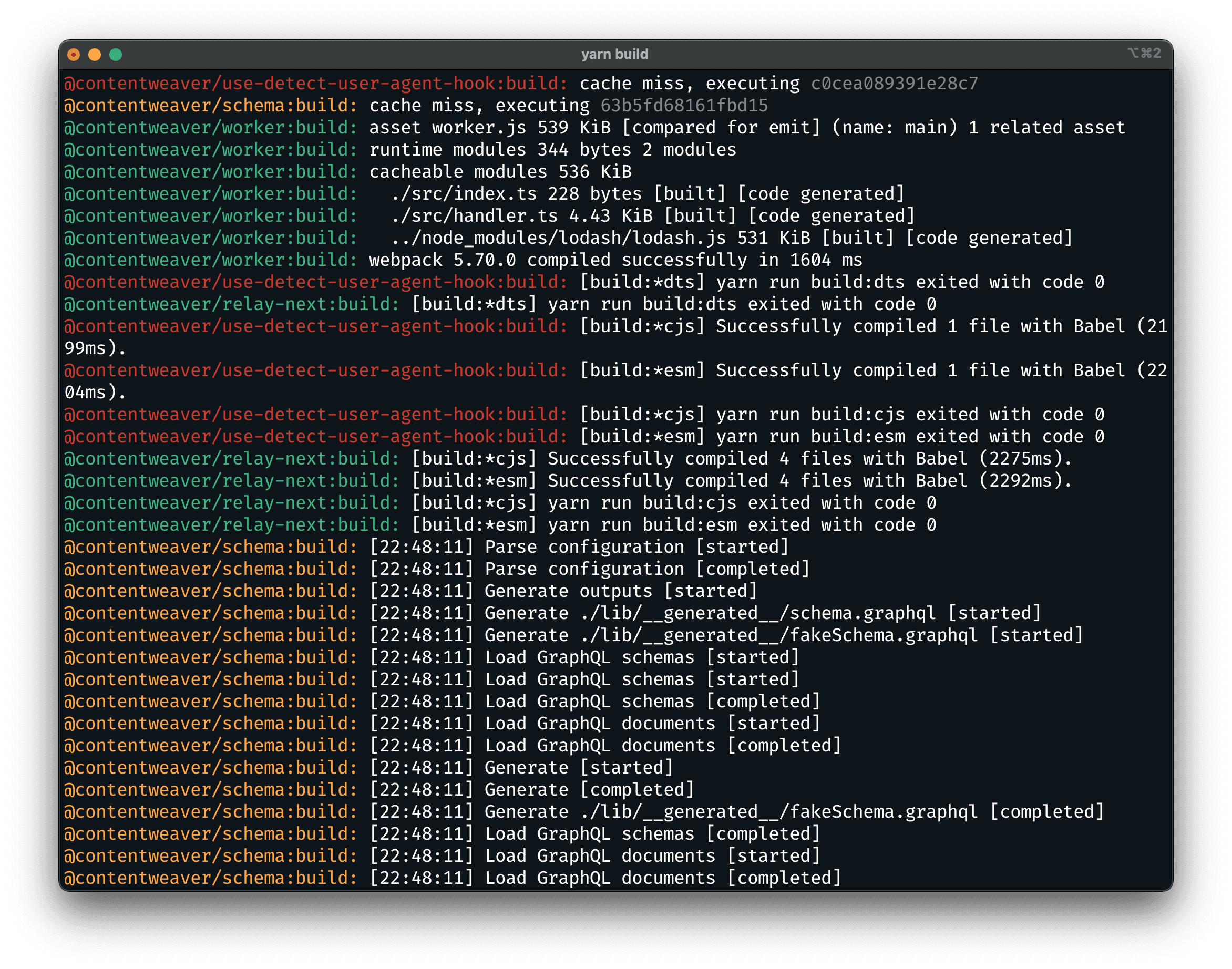Click the hash 63b5fd68161fbd15
Viewport: 1232px width, 969px height.
(684, 106)
